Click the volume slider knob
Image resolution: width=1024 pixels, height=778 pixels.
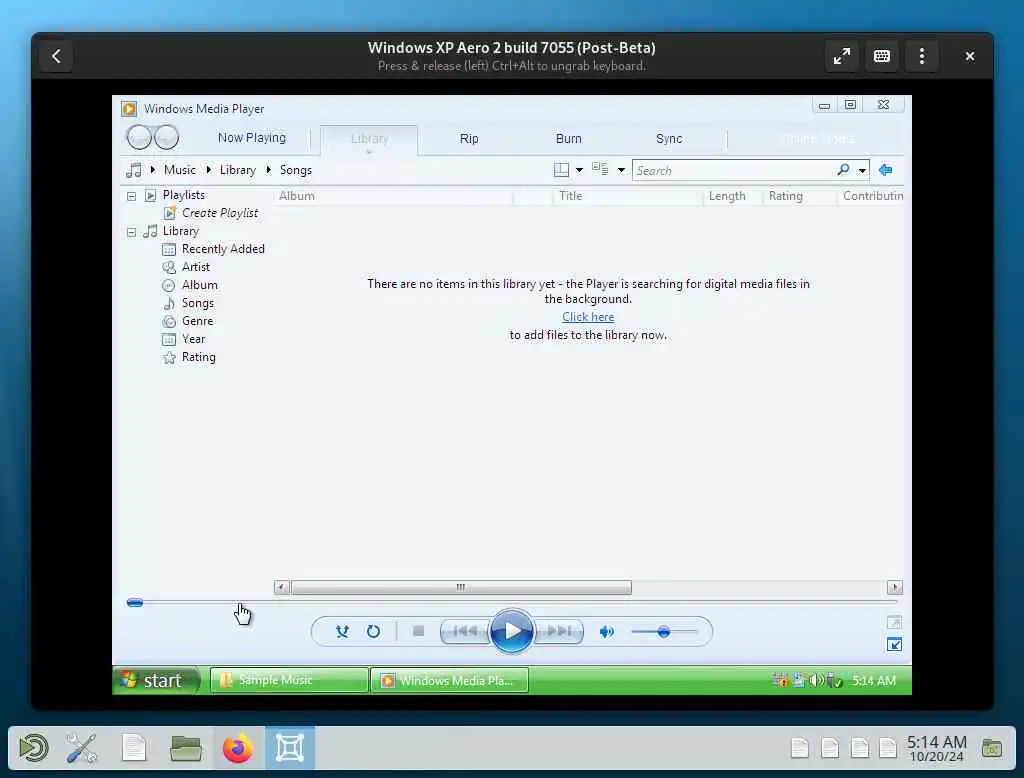click(664, 632)
